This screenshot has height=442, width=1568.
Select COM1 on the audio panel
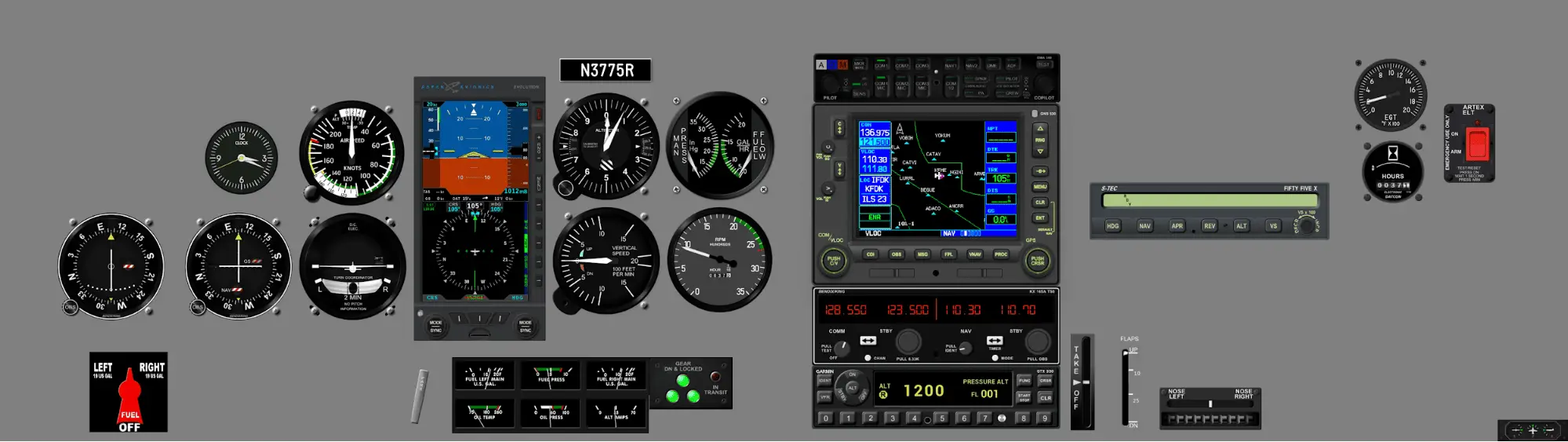click(881, 65)
